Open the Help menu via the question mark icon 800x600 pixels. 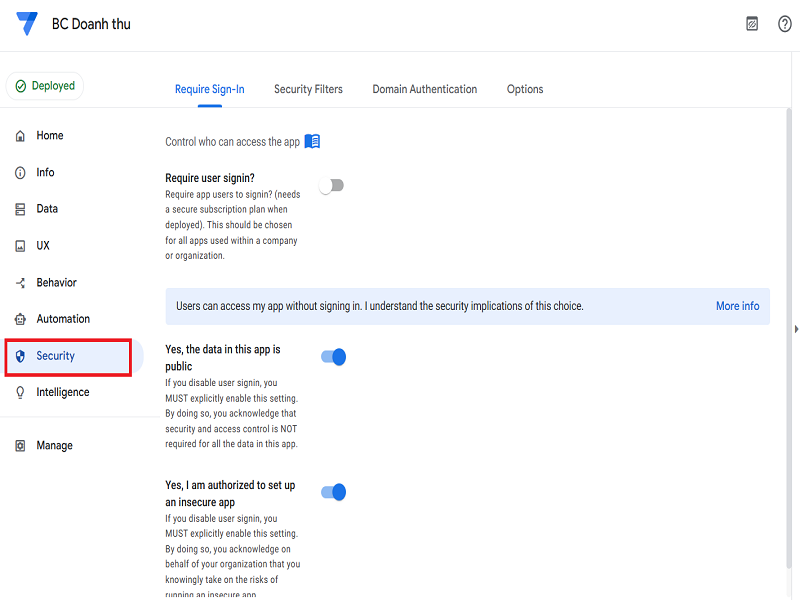[785, 23]
